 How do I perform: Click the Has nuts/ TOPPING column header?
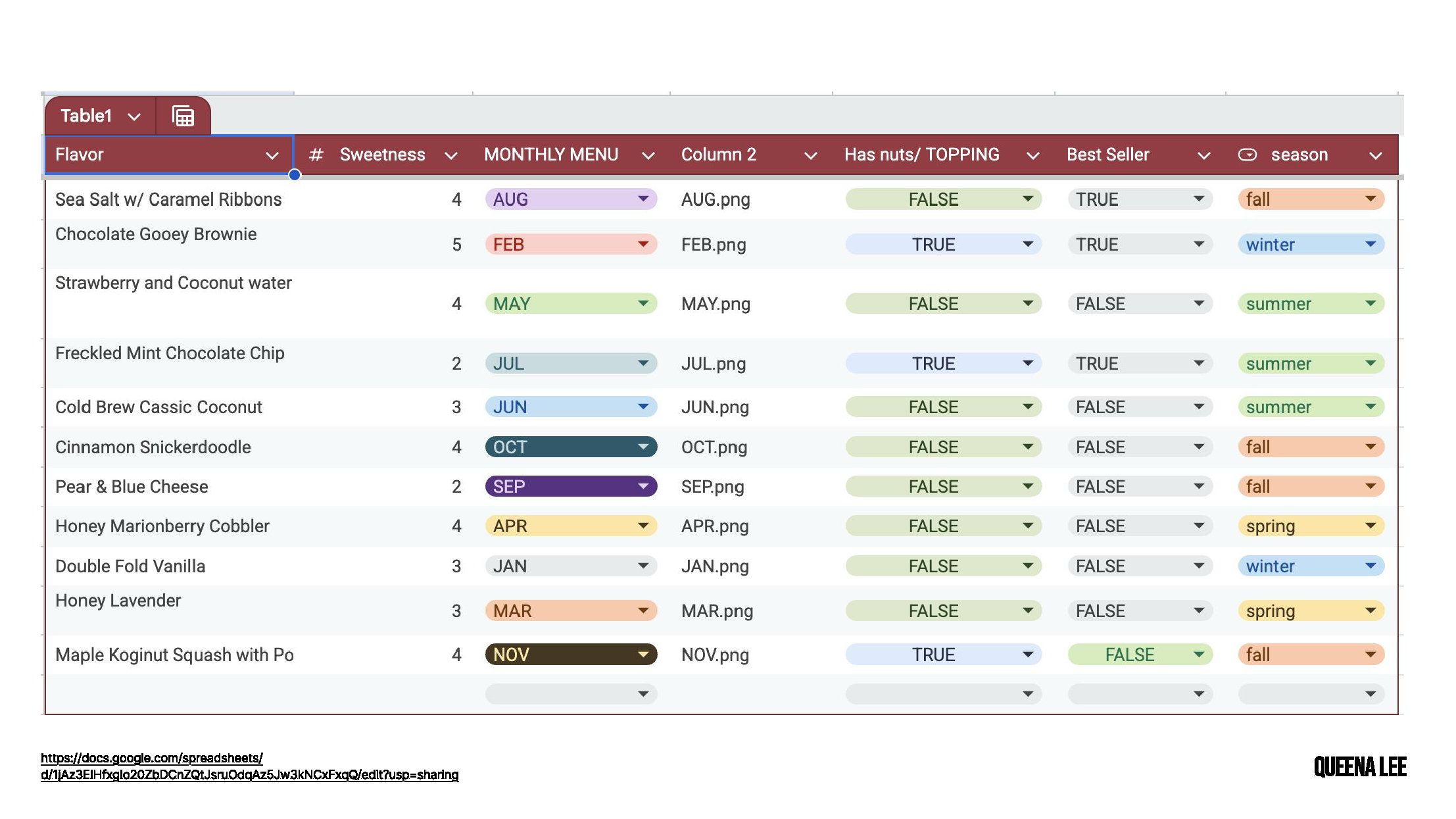click(x=921, y=155)
